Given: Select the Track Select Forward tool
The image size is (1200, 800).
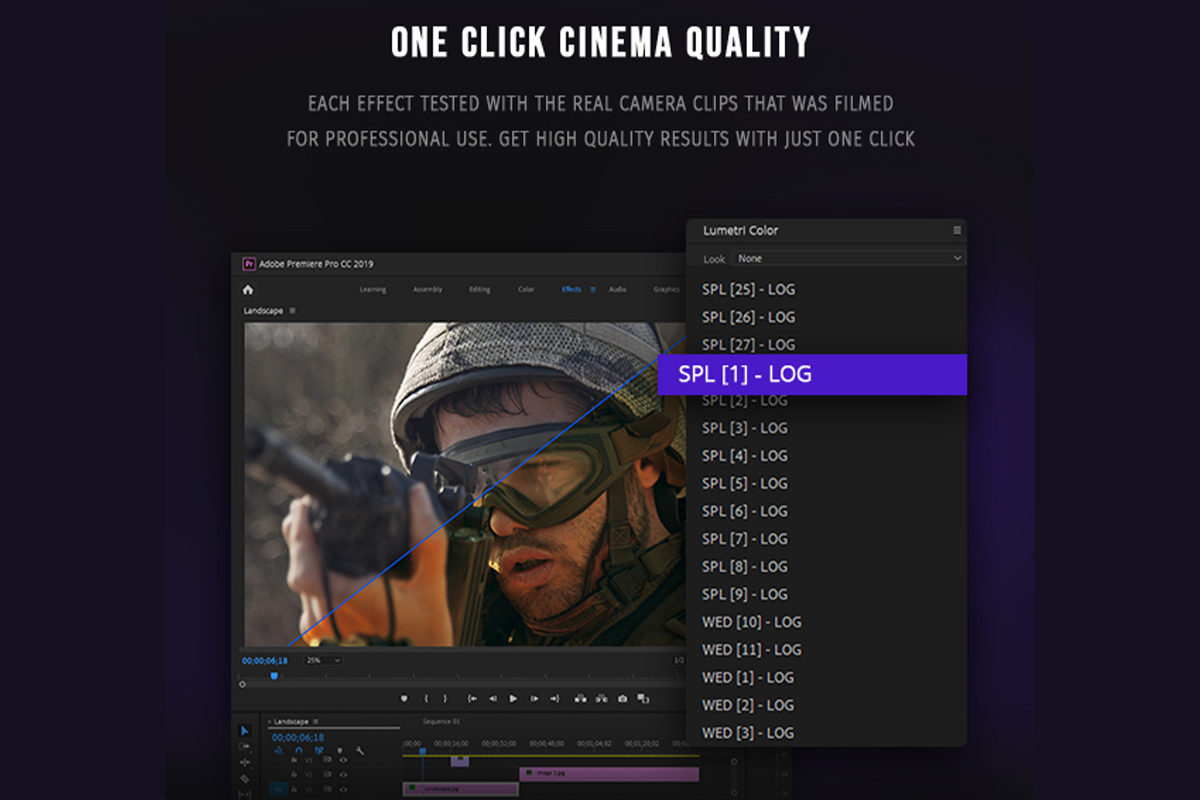Looking at the screenshot, I should [x=245, y=747].
